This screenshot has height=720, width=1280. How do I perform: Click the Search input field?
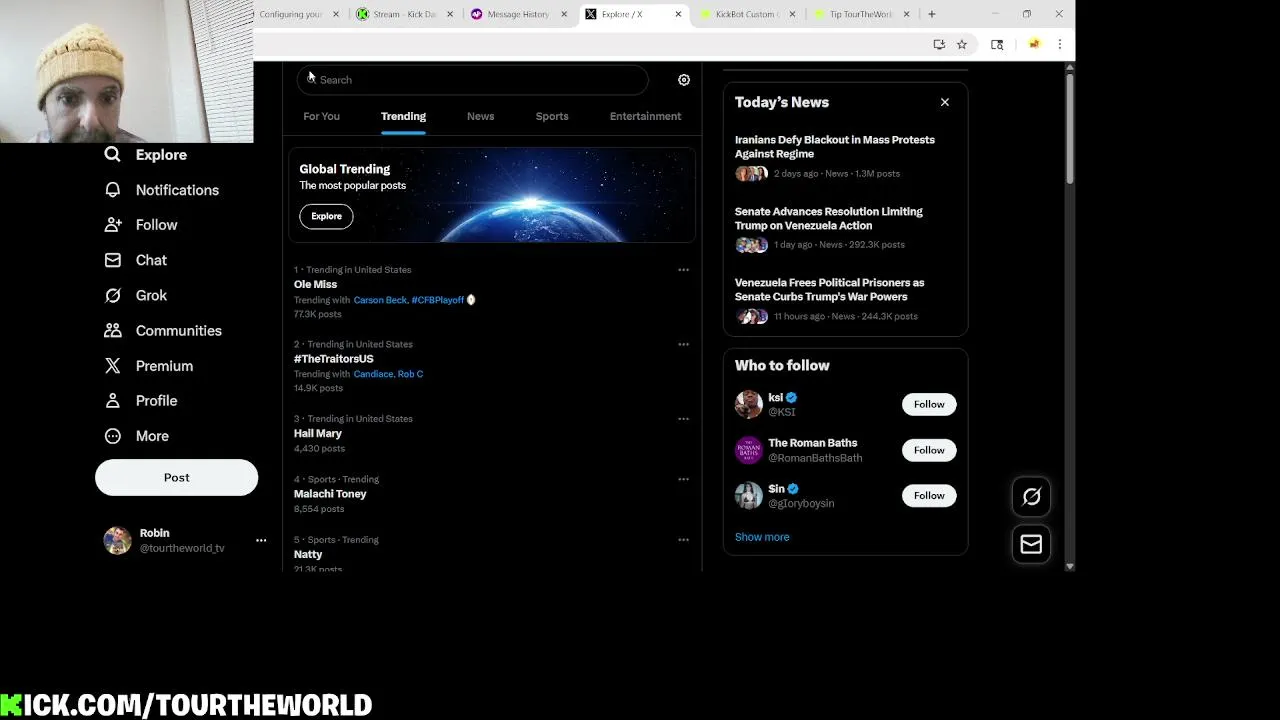click(x=472, y=80)
